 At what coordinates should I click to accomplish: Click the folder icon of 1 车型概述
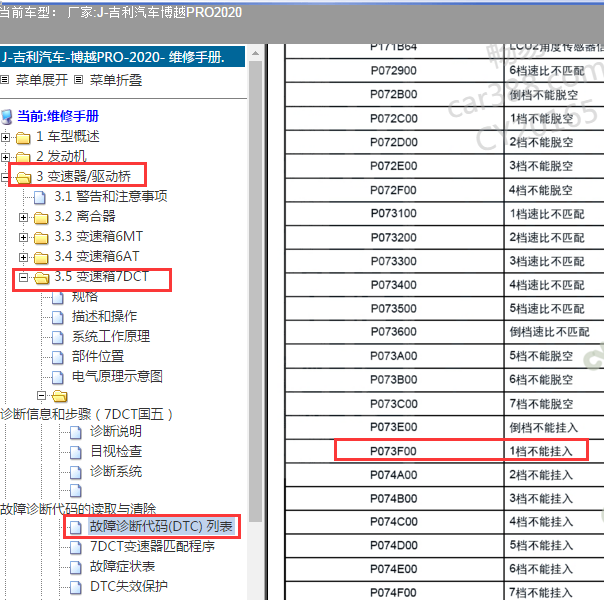[x=23, y=137]
